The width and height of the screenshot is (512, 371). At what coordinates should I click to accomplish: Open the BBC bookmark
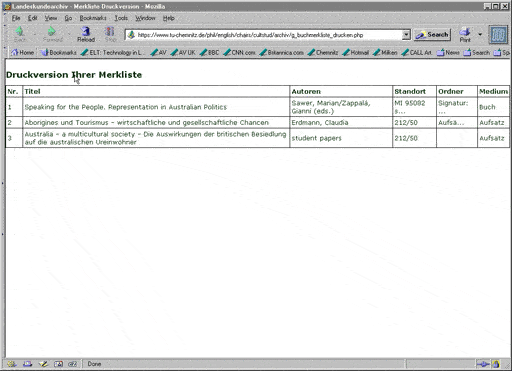tap(209, 53)
